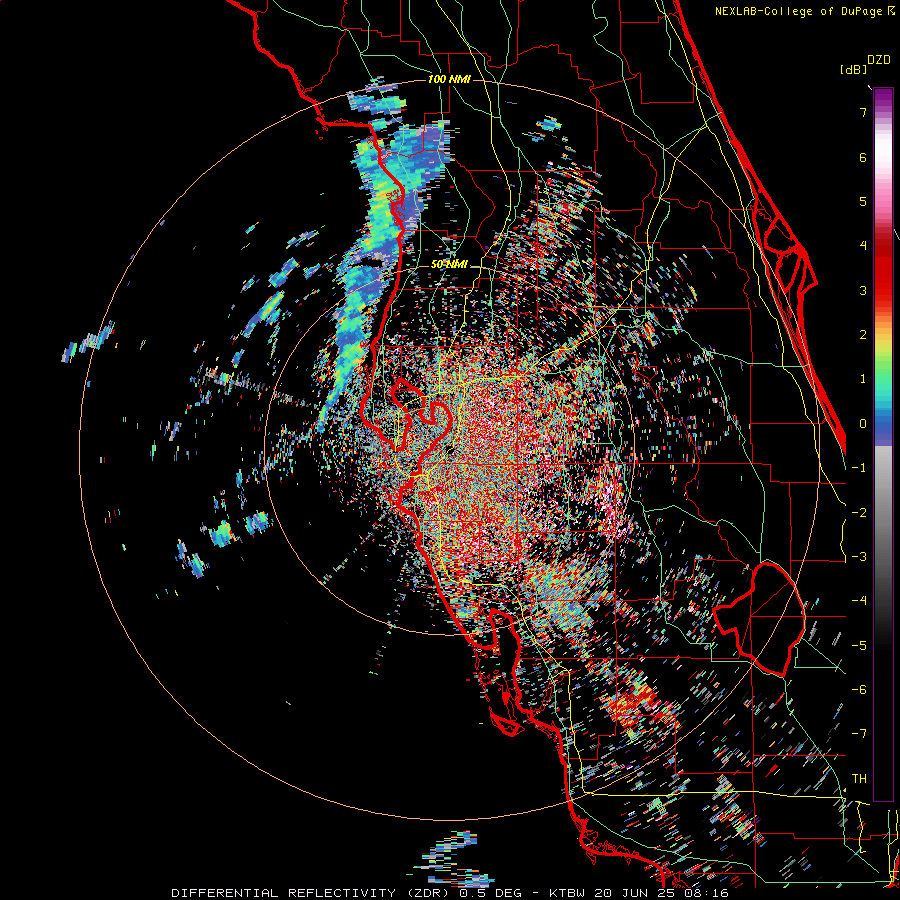
Task: Click the 6 dB tick label on scale
Action: pos(863,157)
